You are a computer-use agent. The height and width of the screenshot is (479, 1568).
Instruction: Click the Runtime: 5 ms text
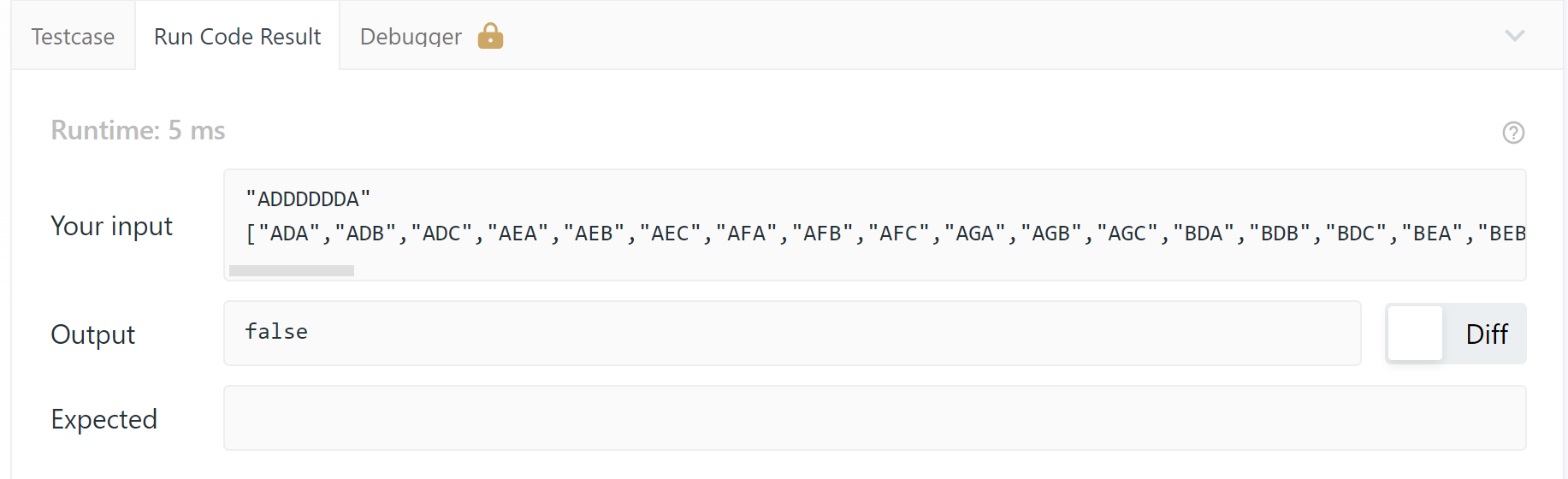(x=139, y=130)
